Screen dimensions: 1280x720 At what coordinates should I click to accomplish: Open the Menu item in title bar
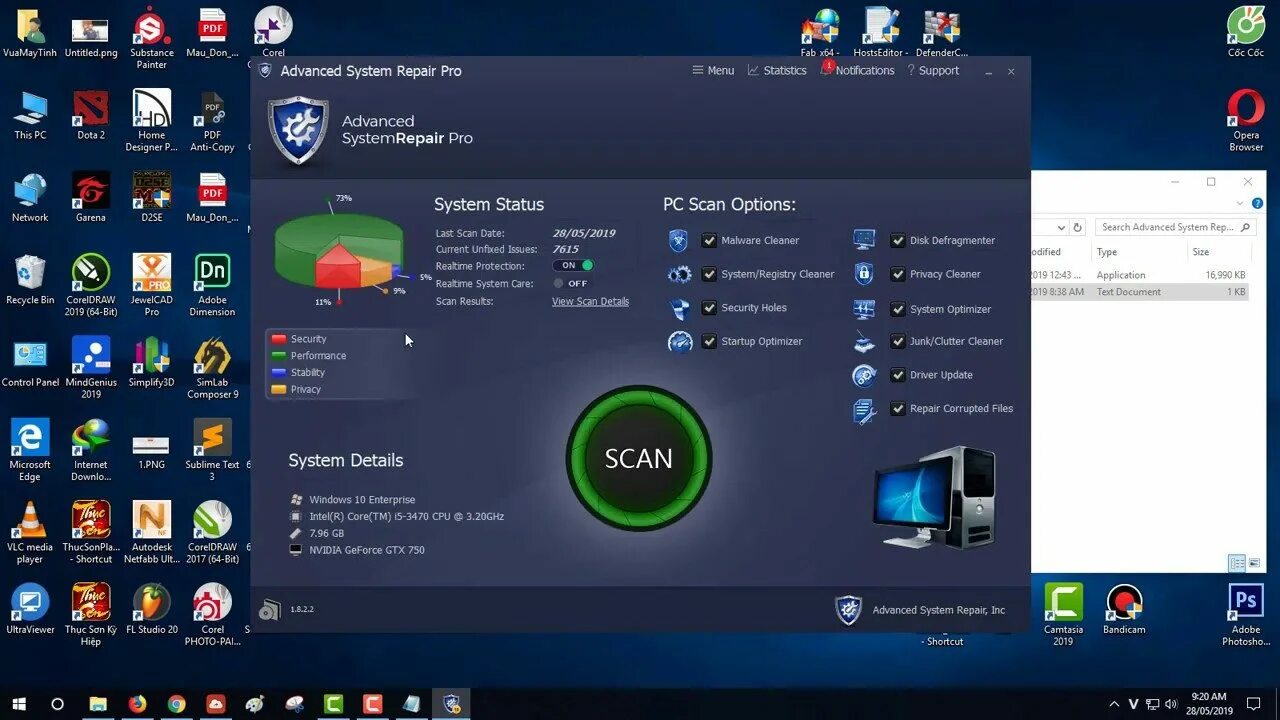click(713, 71)
